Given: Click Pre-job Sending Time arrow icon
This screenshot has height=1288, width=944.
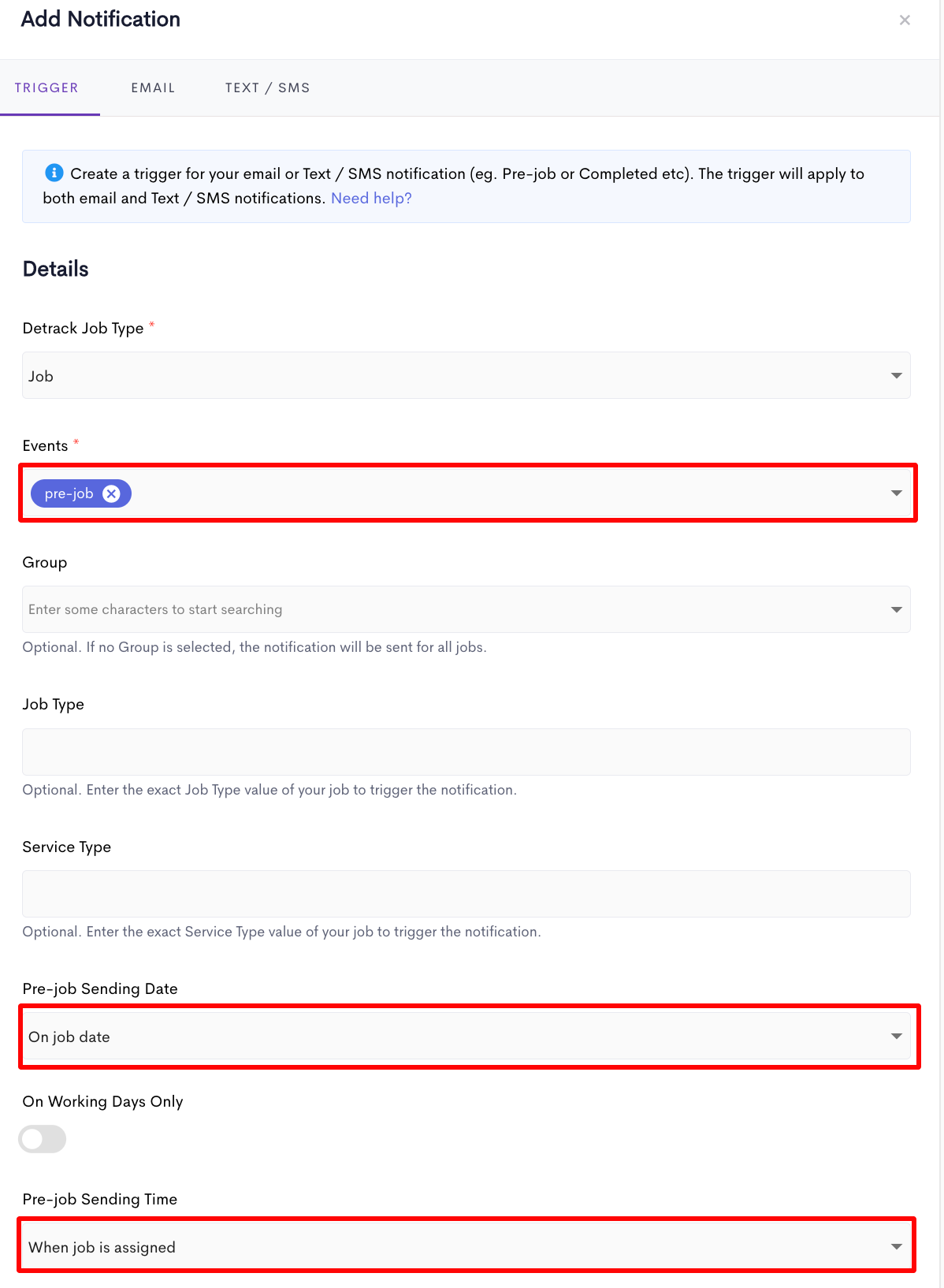Looking at the screenshot, I should coord(896,1247).
